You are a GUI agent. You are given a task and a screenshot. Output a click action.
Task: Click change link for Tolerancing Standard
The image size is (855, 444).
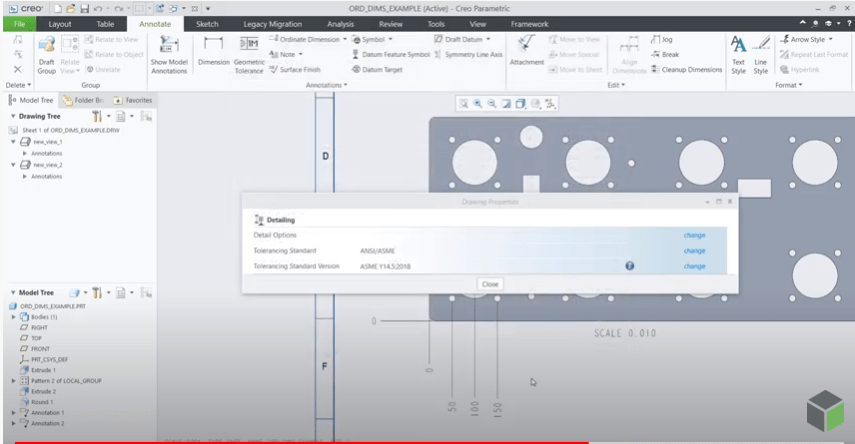tap(694, 251)
